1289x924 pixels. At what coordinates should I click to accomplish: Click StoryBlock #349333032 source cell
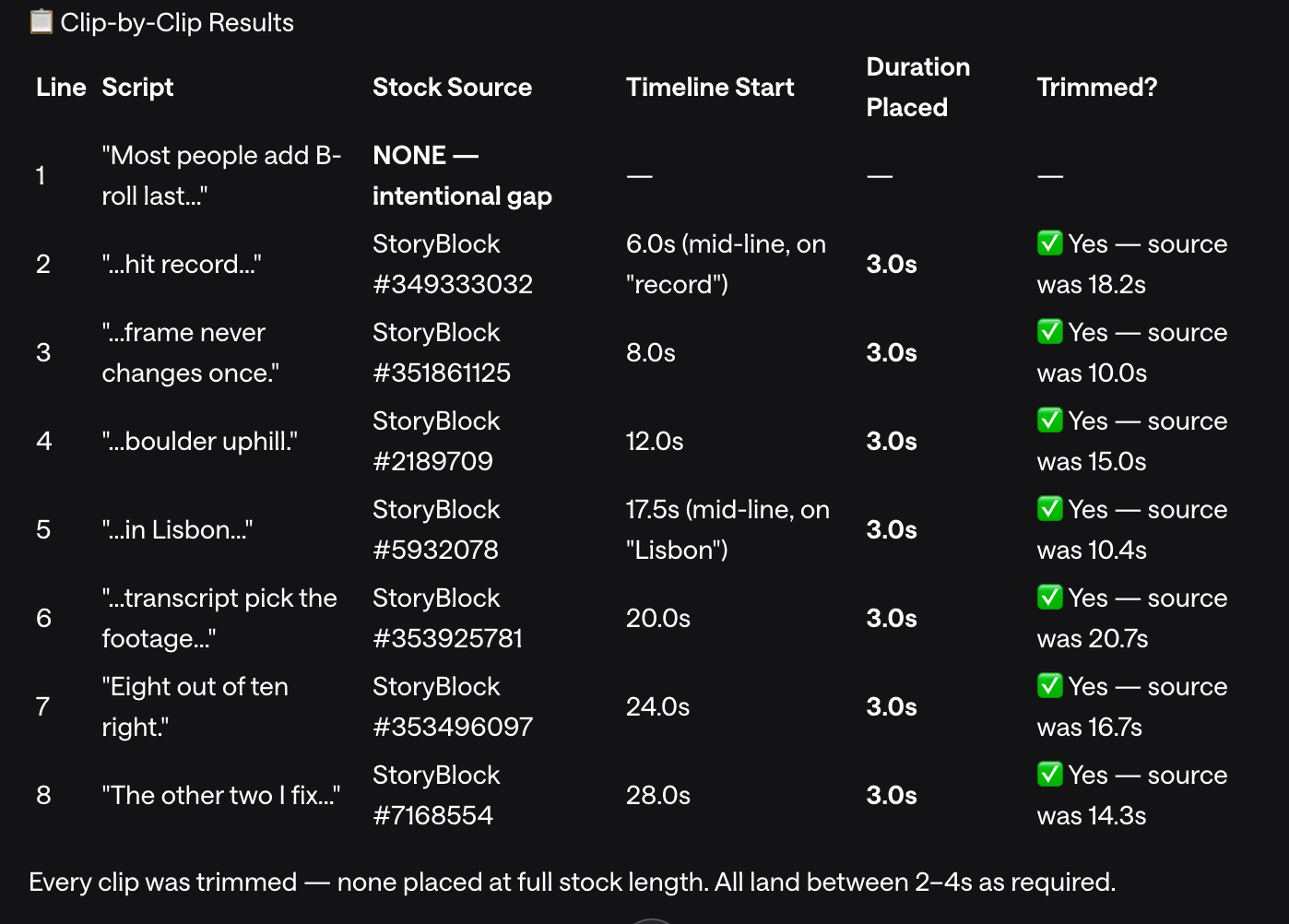[x=453, y=264]
